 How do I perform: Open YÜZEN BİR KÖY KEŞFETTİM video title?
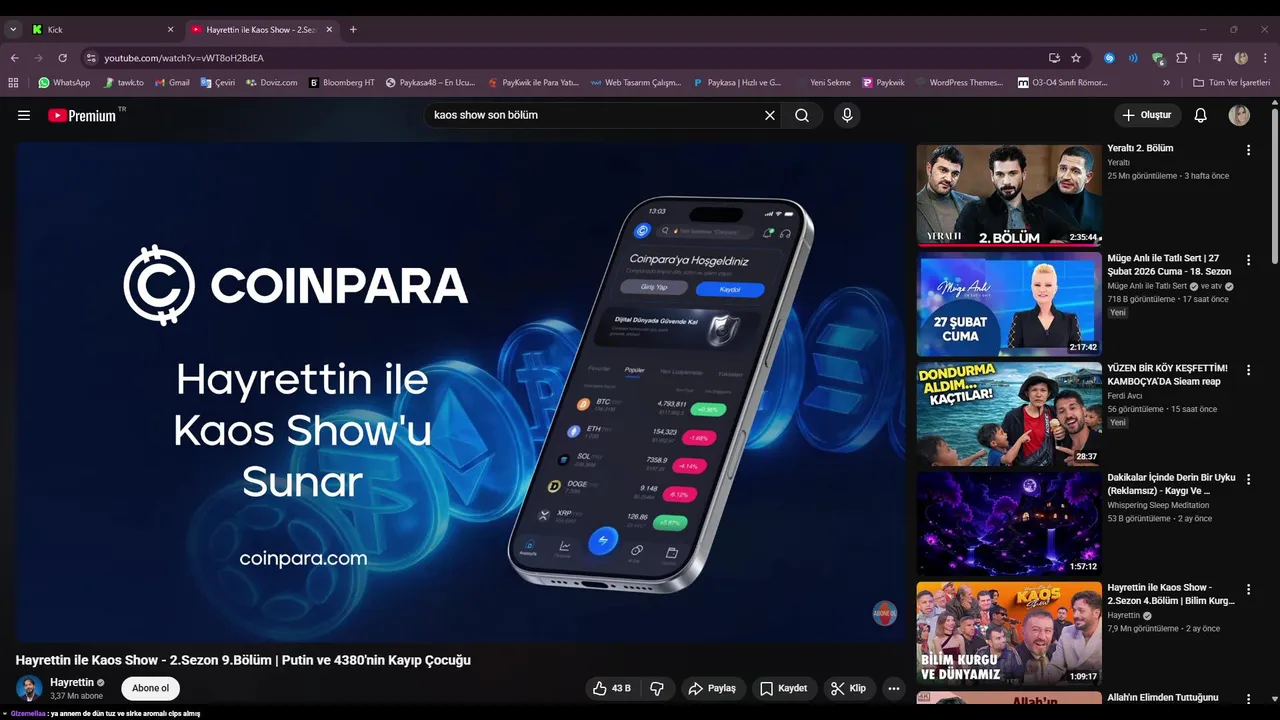(1167, 374)
